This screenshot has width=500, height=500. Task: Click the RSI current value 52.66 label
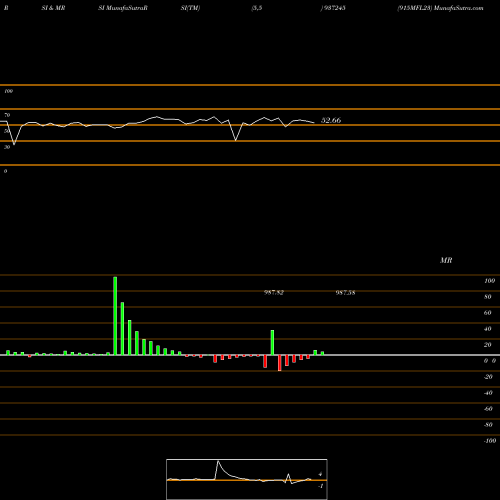[331, 120]
